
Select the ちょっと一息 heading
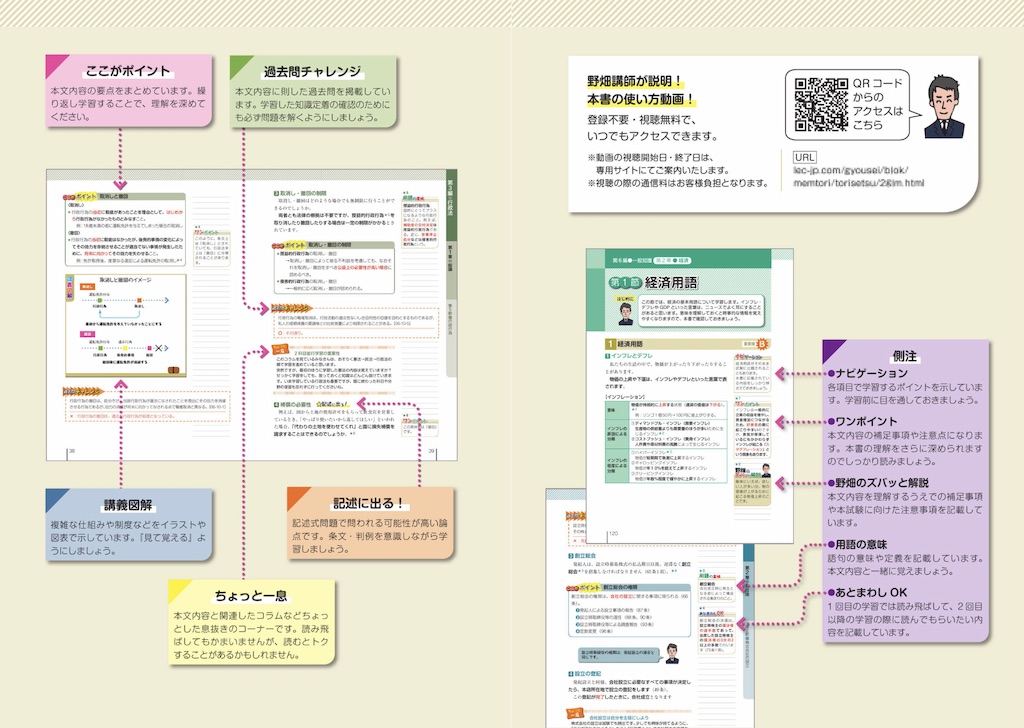click(251, 595)
